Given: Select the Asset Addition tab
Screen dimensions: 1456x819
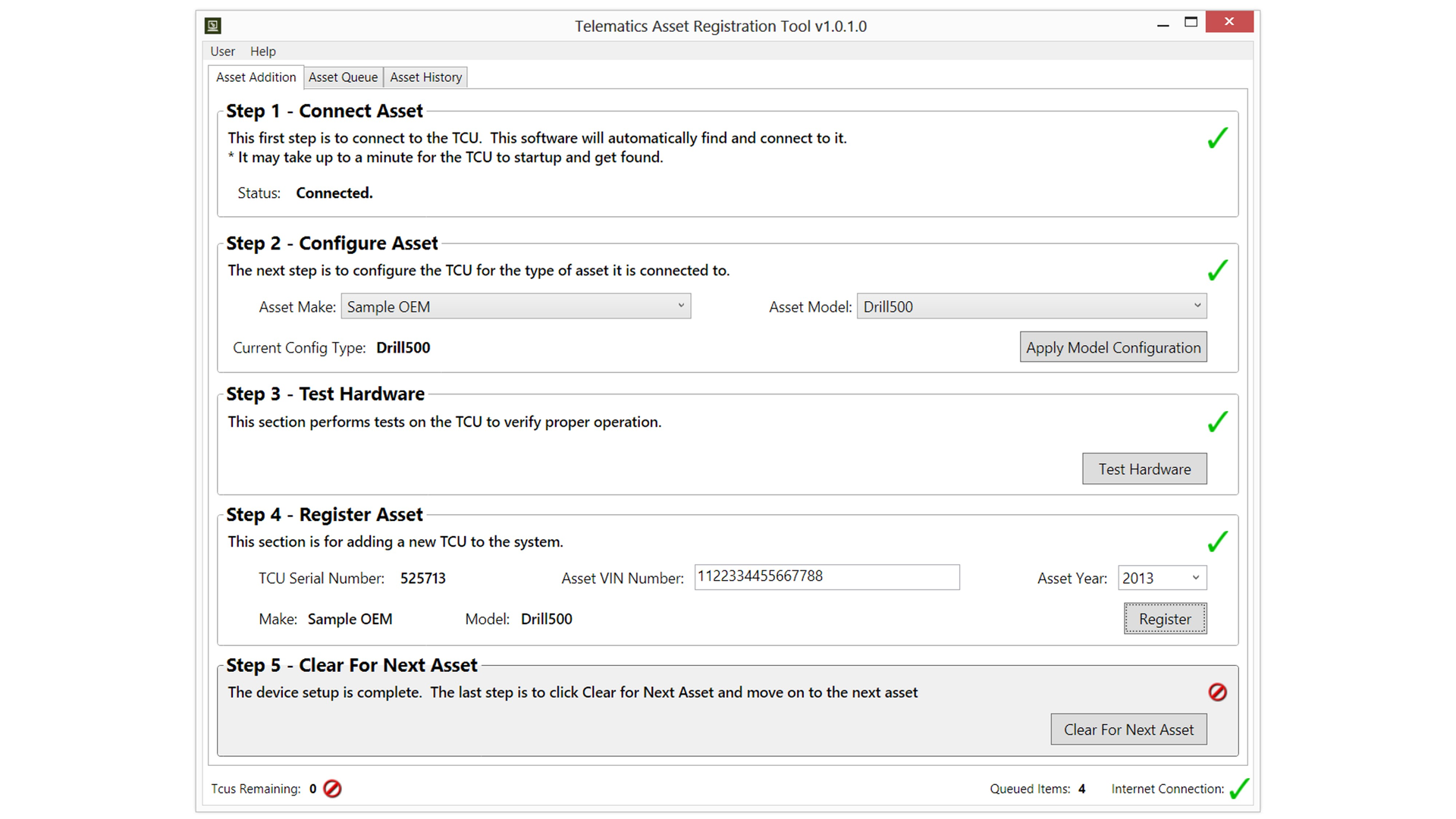Looking at the screenshot, I should tap(256, 77).
